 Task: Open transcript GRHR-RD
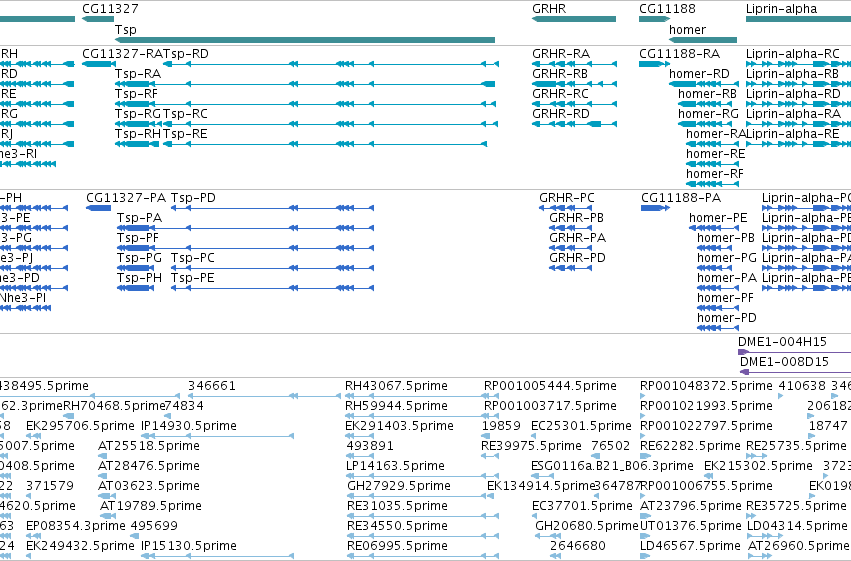561,114
